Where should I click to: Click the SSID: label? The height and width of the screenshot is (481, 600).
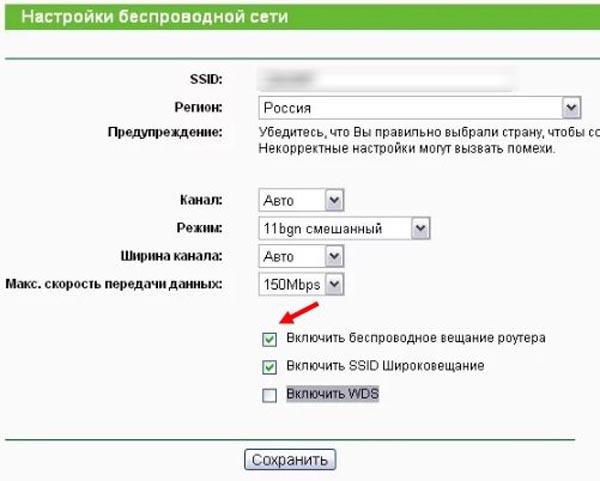tap(206, 80)
